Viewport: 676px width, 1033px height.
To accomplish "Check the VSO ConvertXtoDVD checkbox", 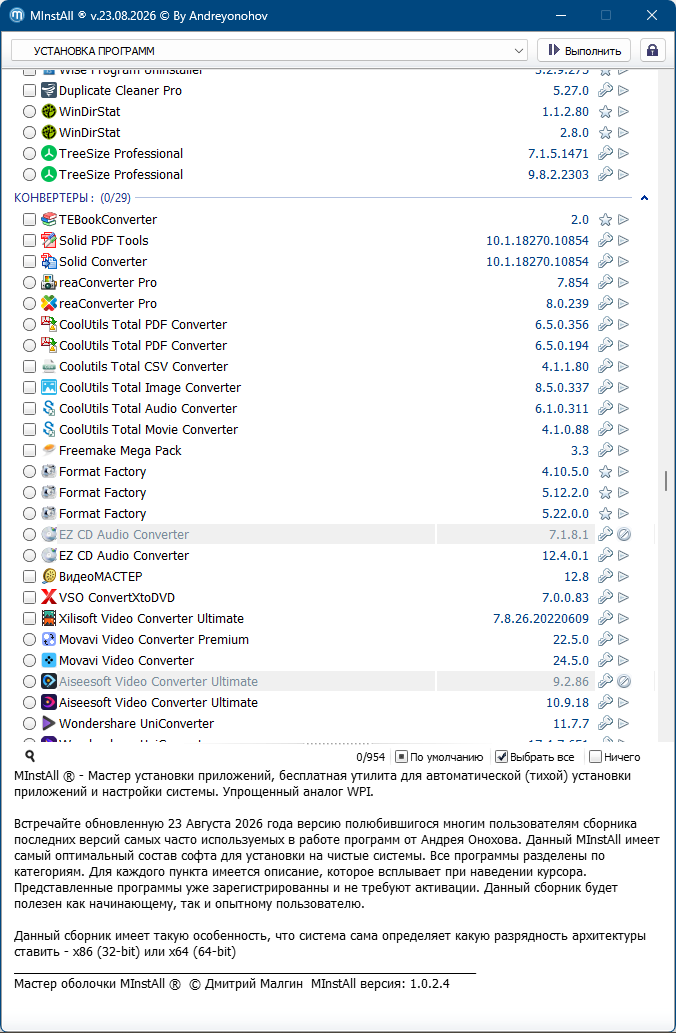I will [x=29, y=598].
